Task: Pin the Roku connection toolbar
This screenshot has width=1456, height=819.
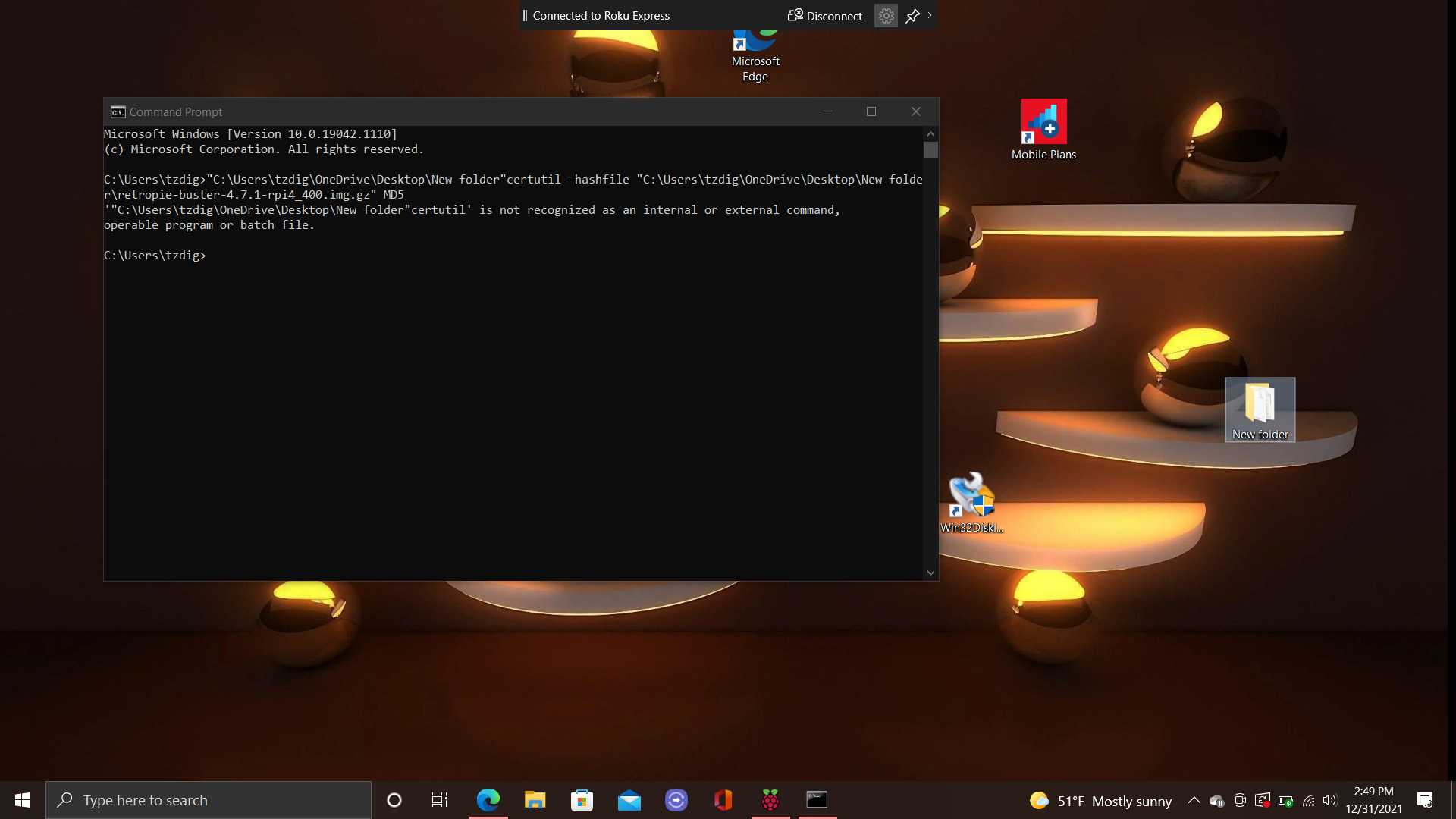Action: [x=912, y=16]
